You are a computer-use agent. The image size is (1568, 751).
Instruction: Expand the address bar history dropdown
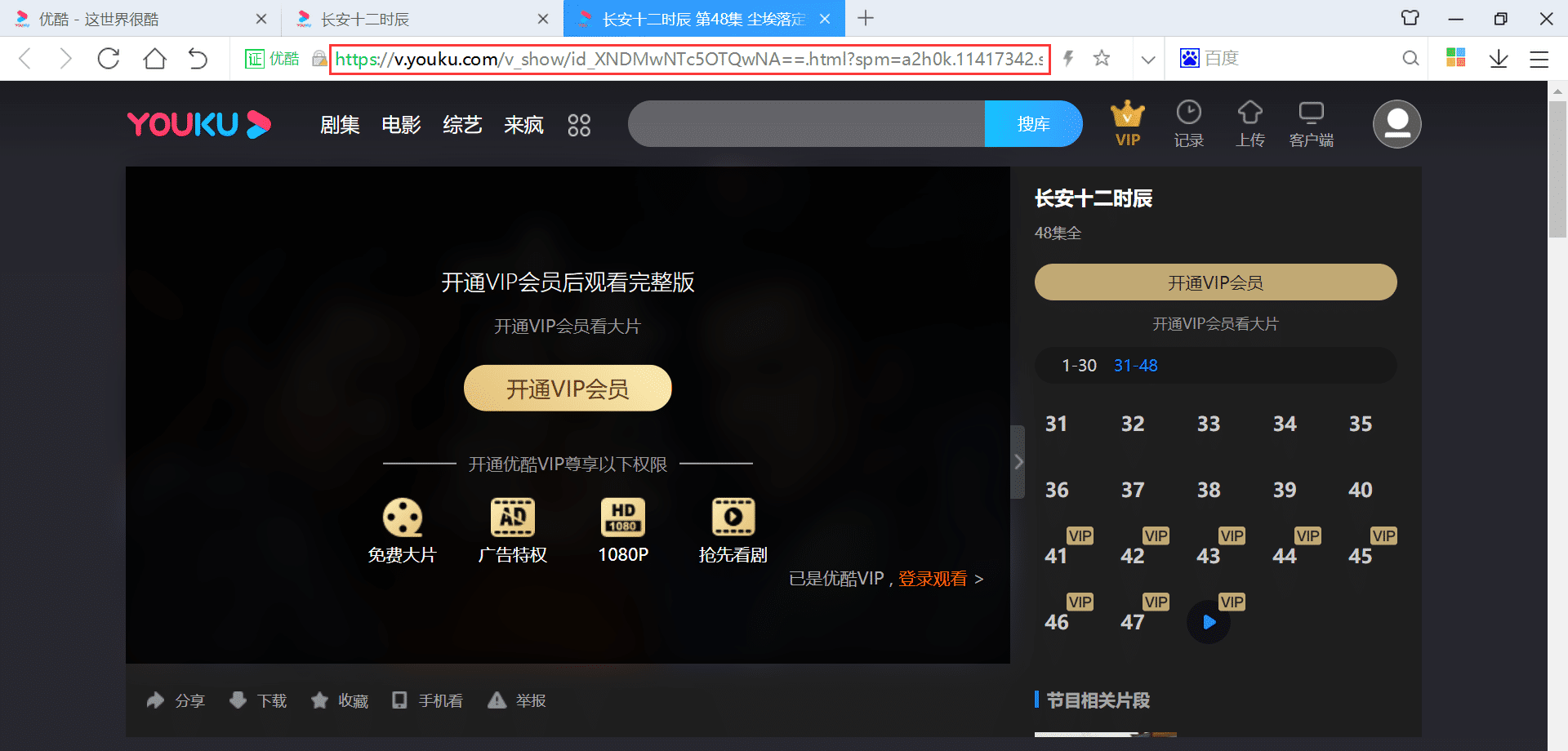(1147, 59)
